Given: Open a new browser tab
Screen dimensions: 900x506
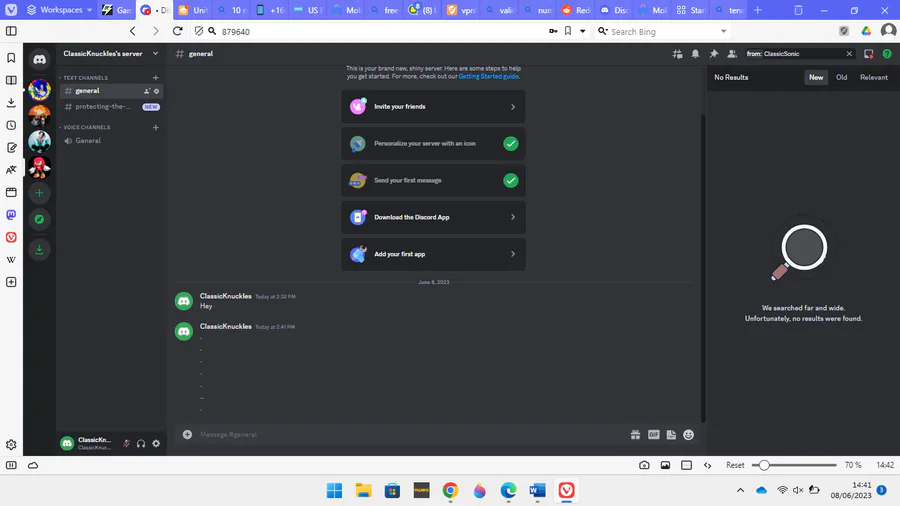Looking at the screenshot, I should [x=758, y=10].
